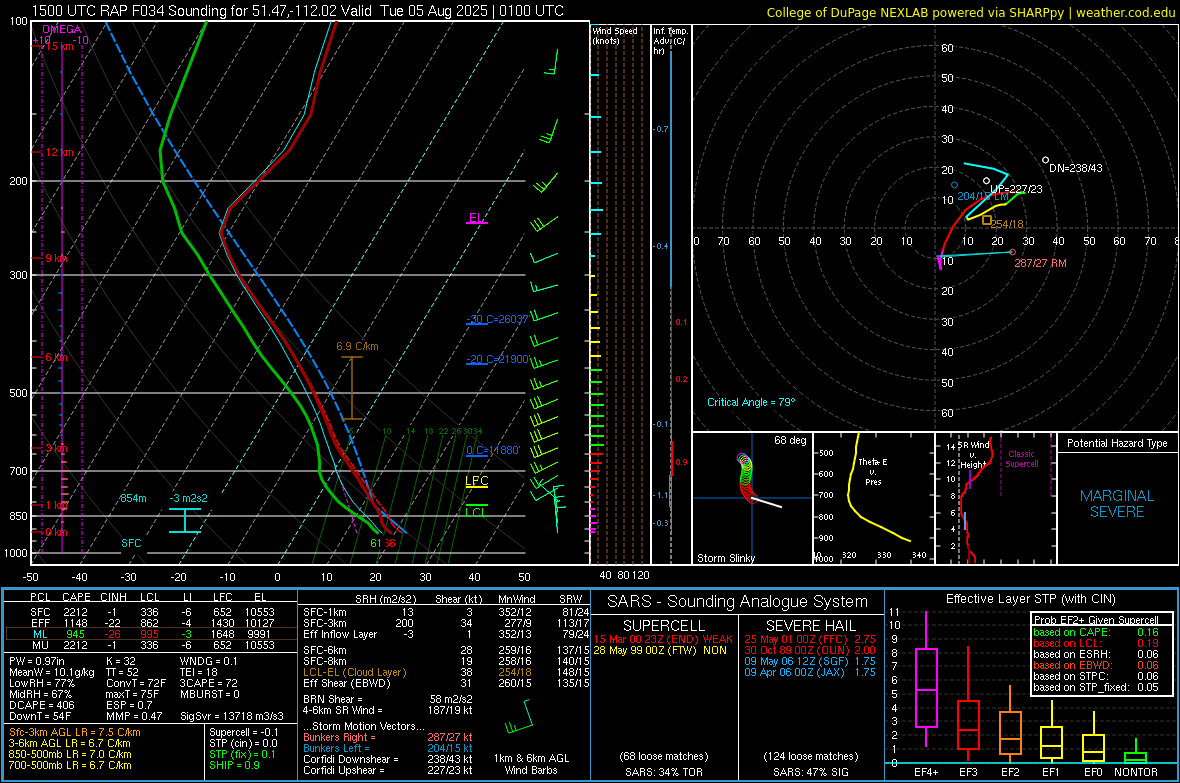Click the 0 C=11880' freezing level label

493,450
